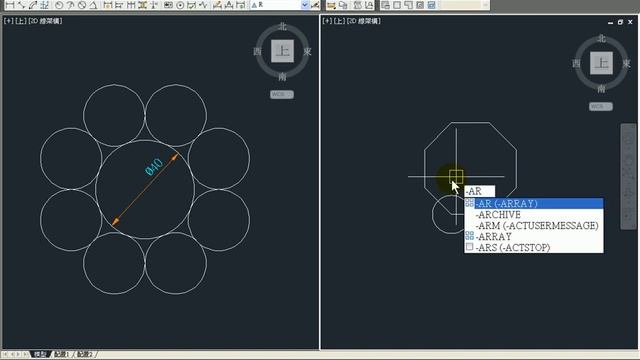Click the 上 face of left ViewCube
Image resolution: width=640 pixels, height=360 pixels.
tap(282, 51)
